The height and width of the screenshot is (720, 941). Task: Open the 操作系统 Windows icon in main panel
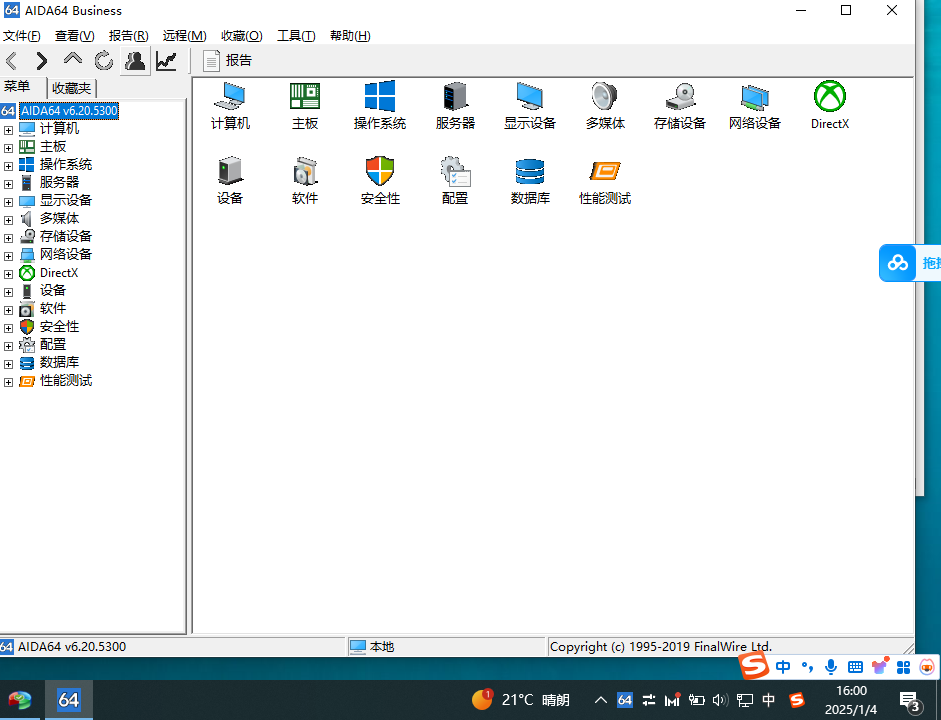[380, 106]
